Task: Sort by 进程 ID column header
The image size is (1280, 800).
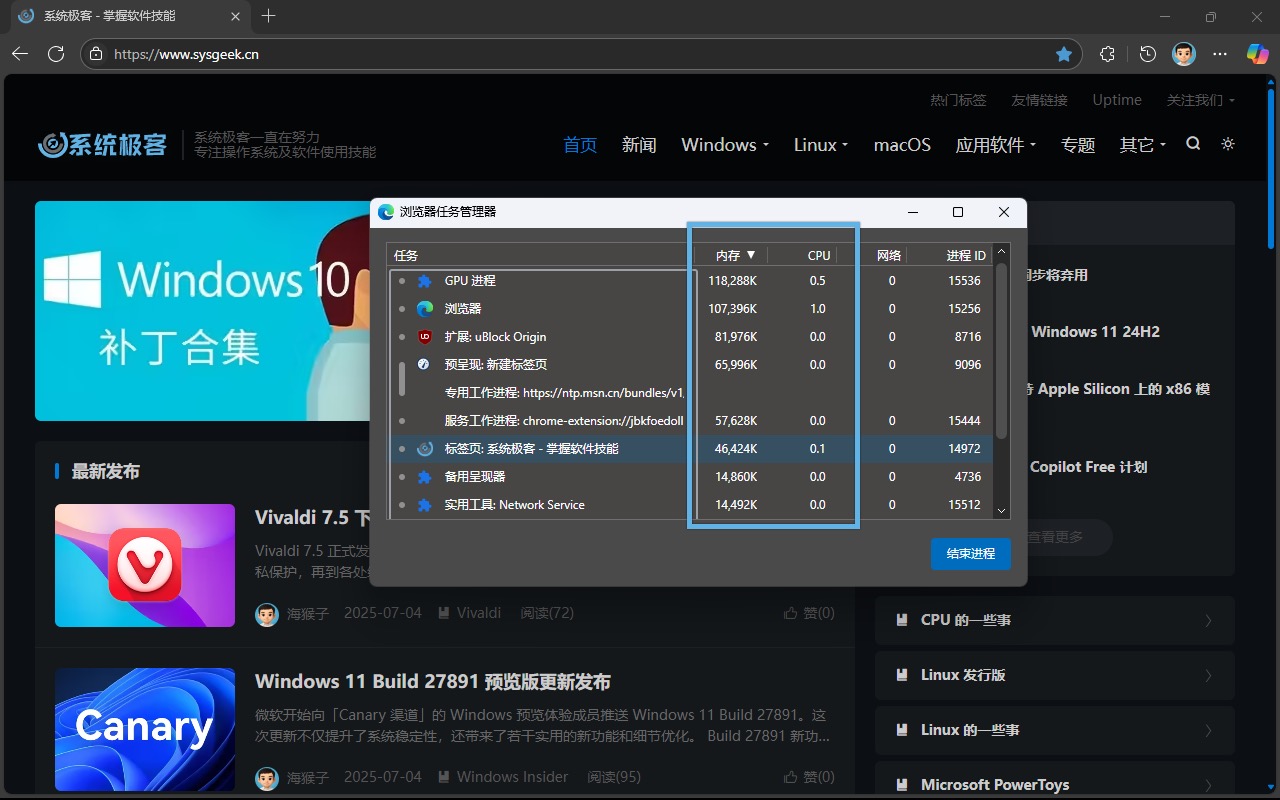Action: 966,255
